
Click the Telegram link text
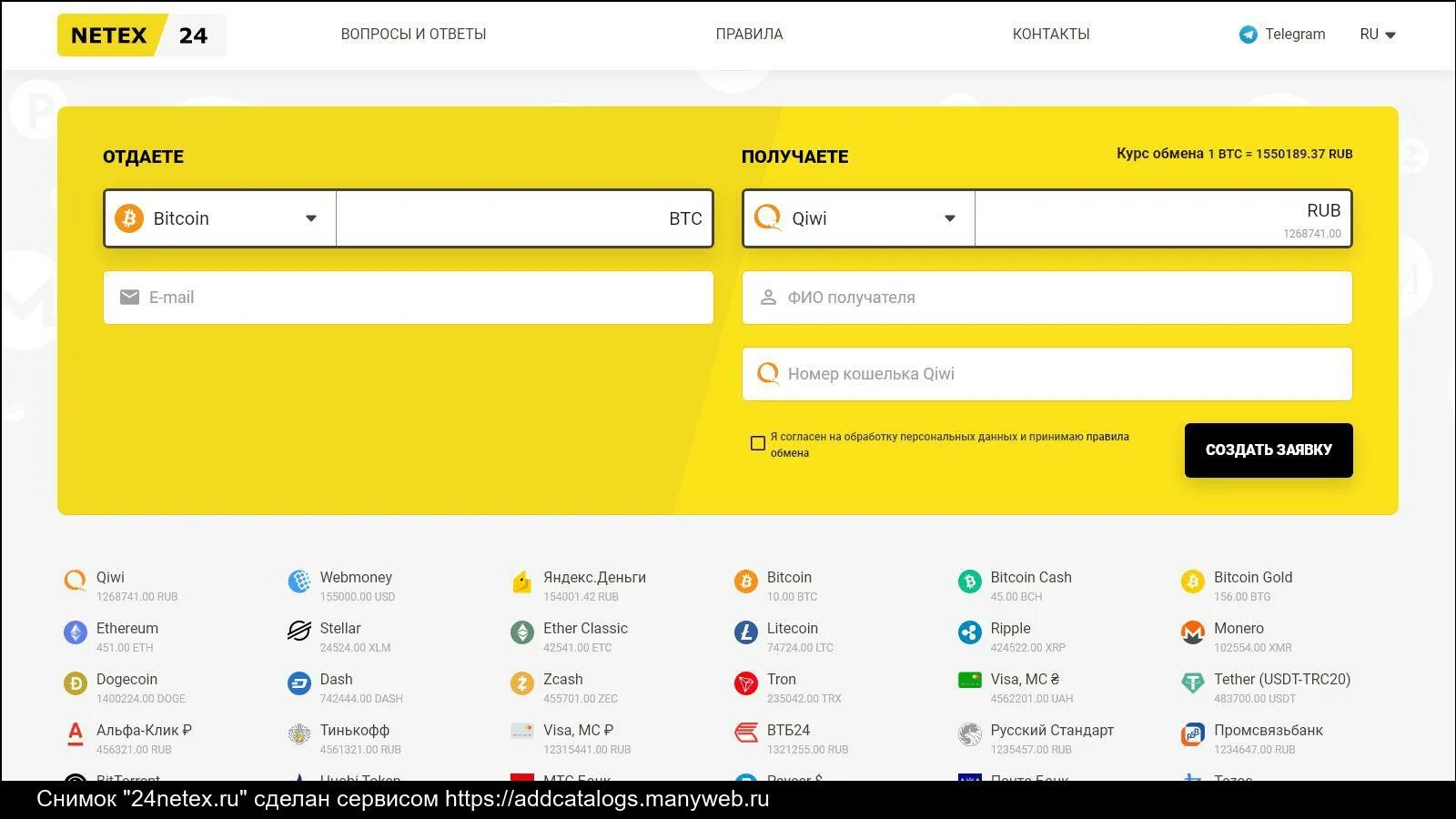pyautogui.click(x=1295, y=35)
